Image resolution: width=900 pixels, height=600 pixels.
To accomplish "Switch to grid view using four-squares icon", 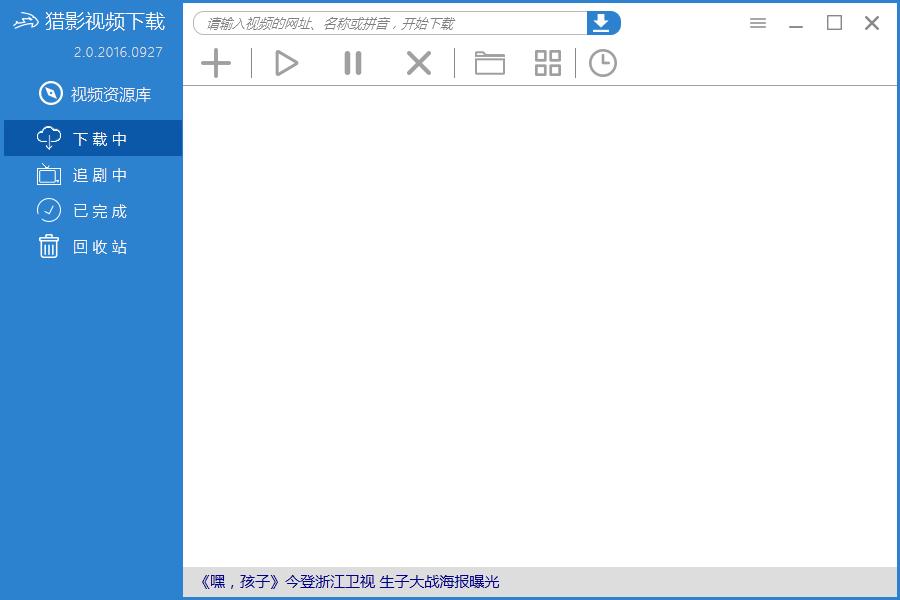I will (547, 63).
